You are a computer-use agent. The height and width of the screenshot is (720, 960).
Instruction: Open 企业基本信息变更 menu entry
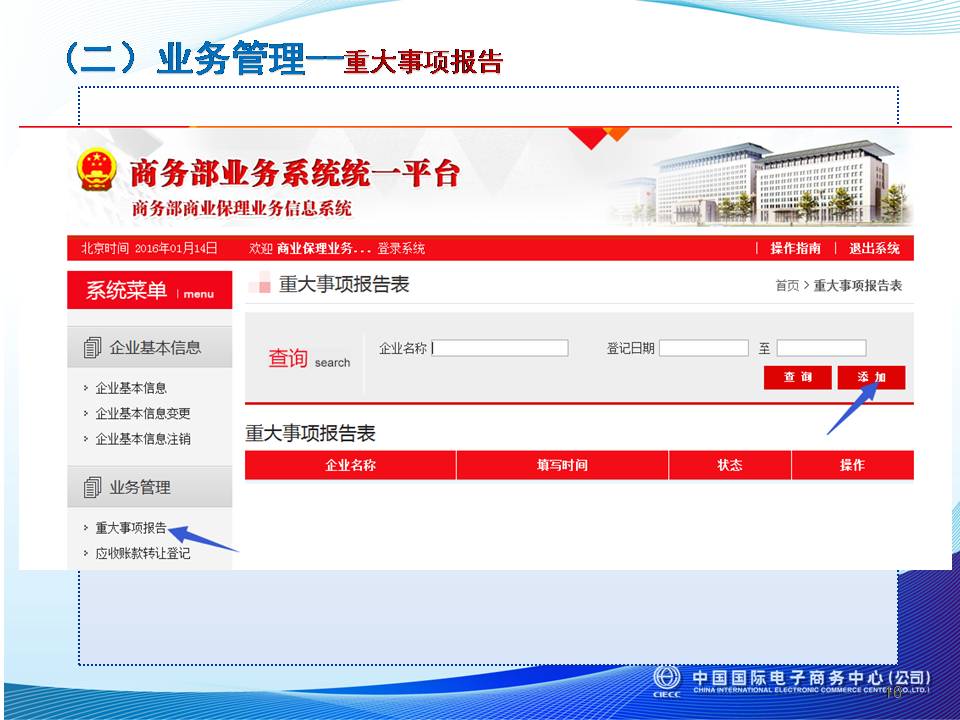(142, 413)
